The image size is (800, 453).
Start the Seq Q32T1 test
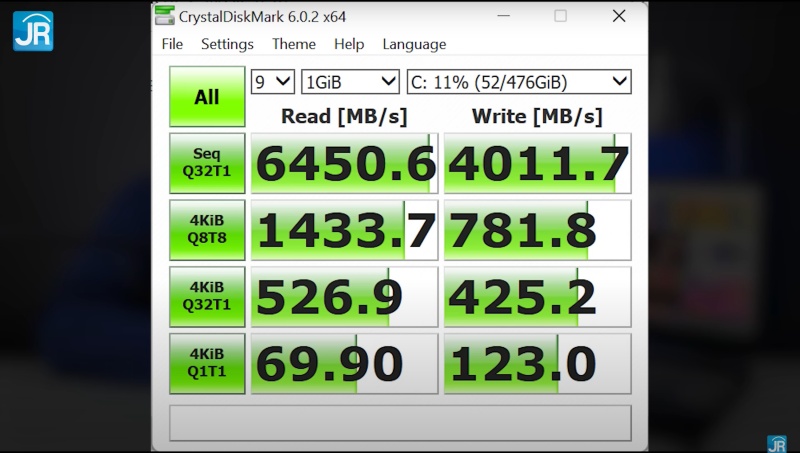tap(207, 163)
